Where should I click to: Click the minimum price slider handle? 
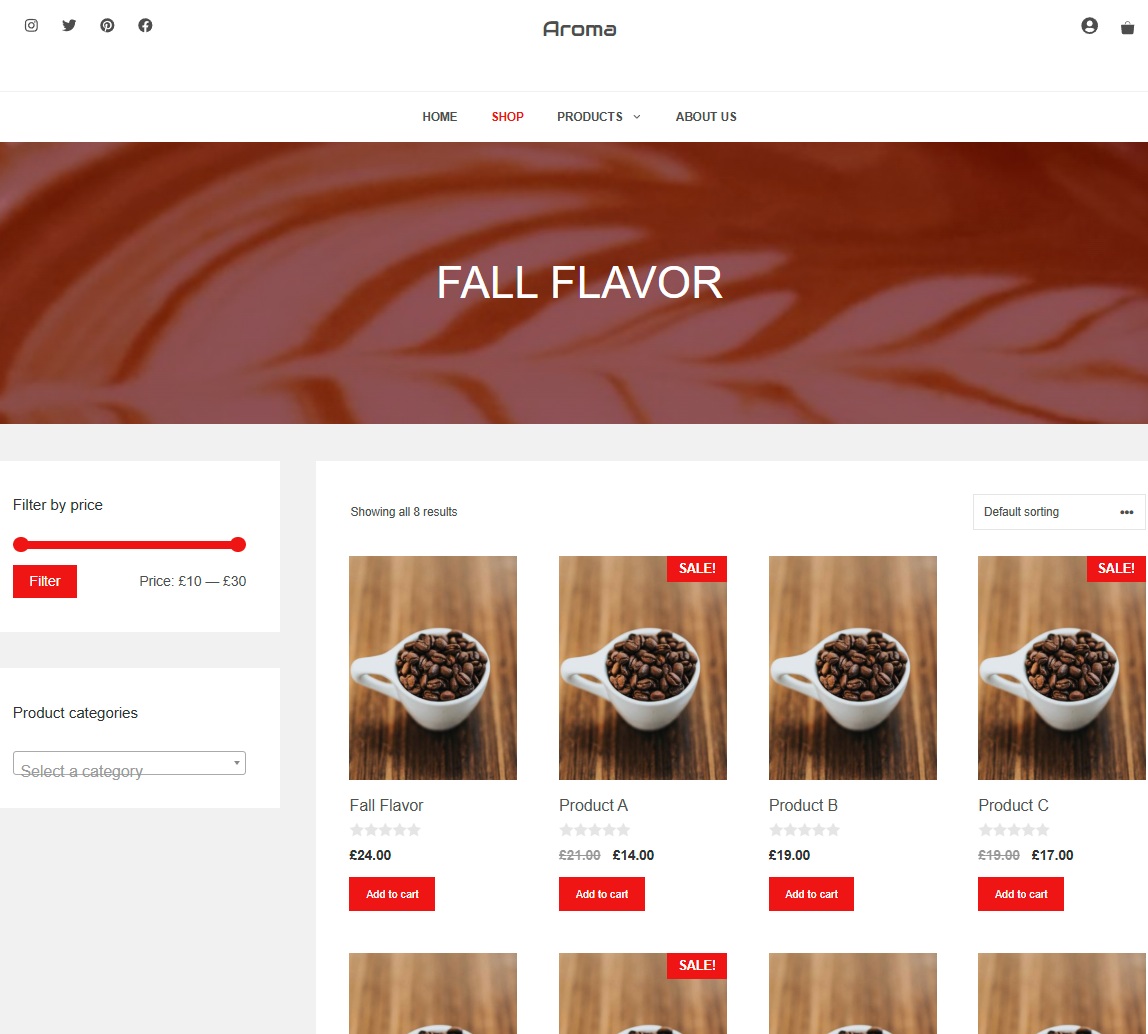click(21, 544)
